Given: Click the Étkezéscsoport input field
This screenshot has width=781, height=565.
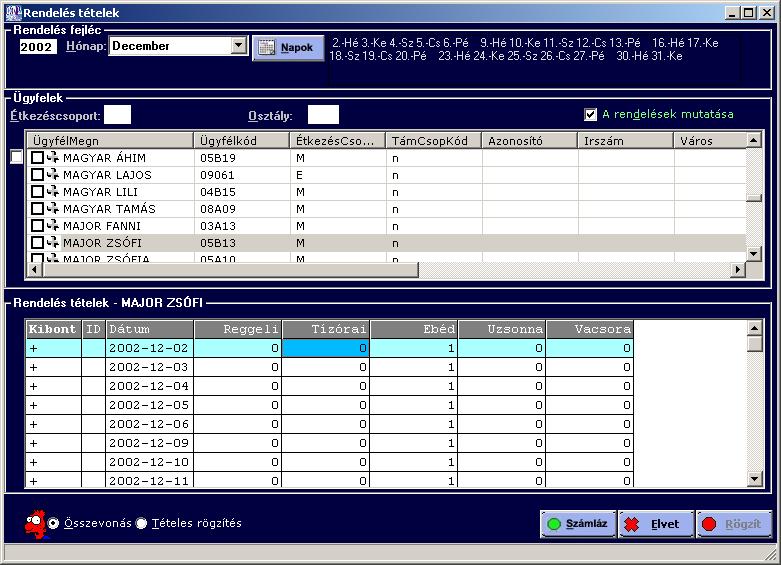Looking at the screenshot, I should [x=118, y=115].
